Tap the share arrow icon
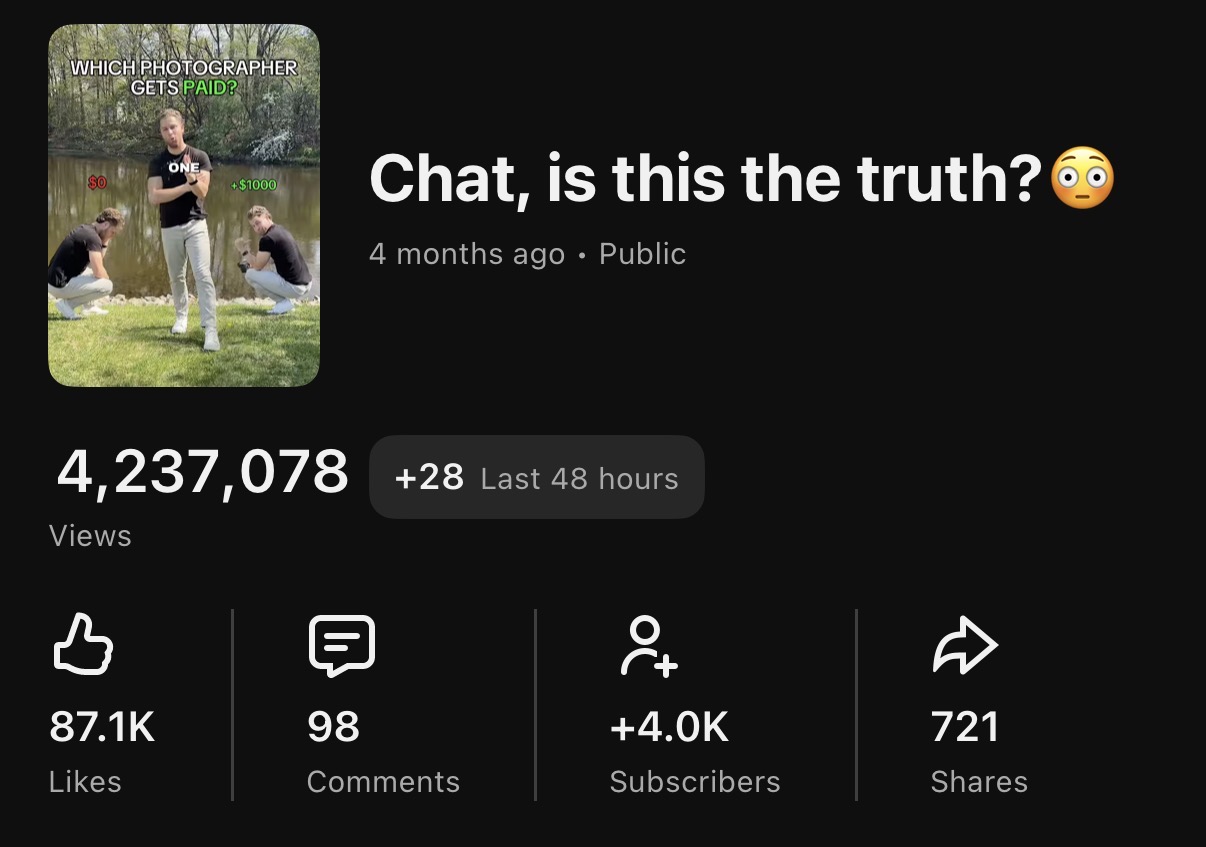This screenshot has width=1206, height=847. point(965,646)
